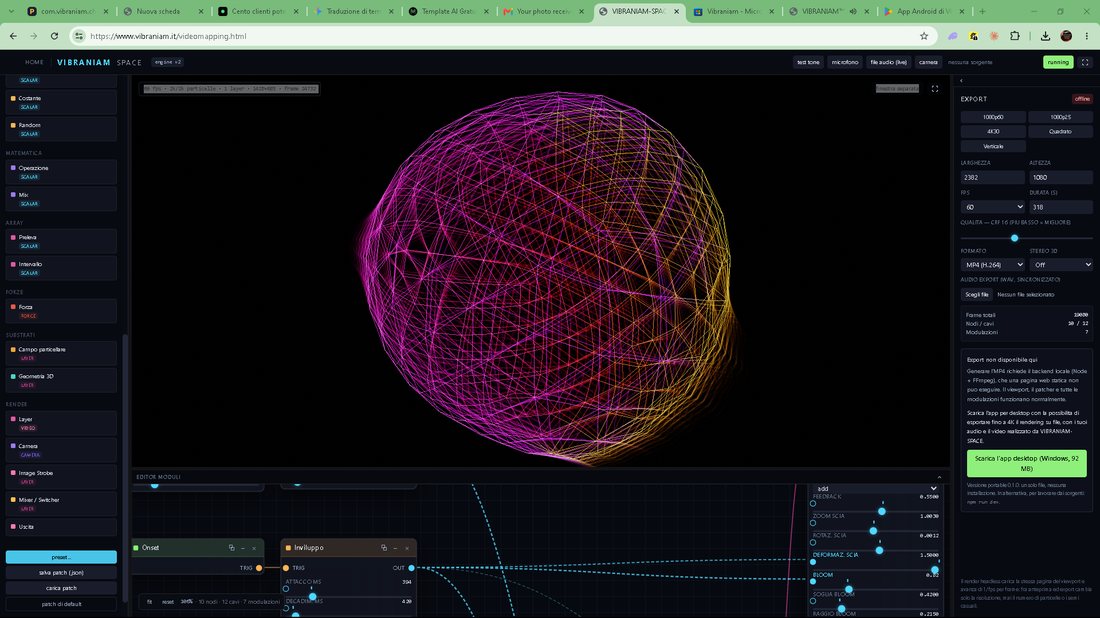The height and width of the screenshot is (618, 1100).
Task: Minimize the Inviluppo module node
Action: [x=395, y=548]
